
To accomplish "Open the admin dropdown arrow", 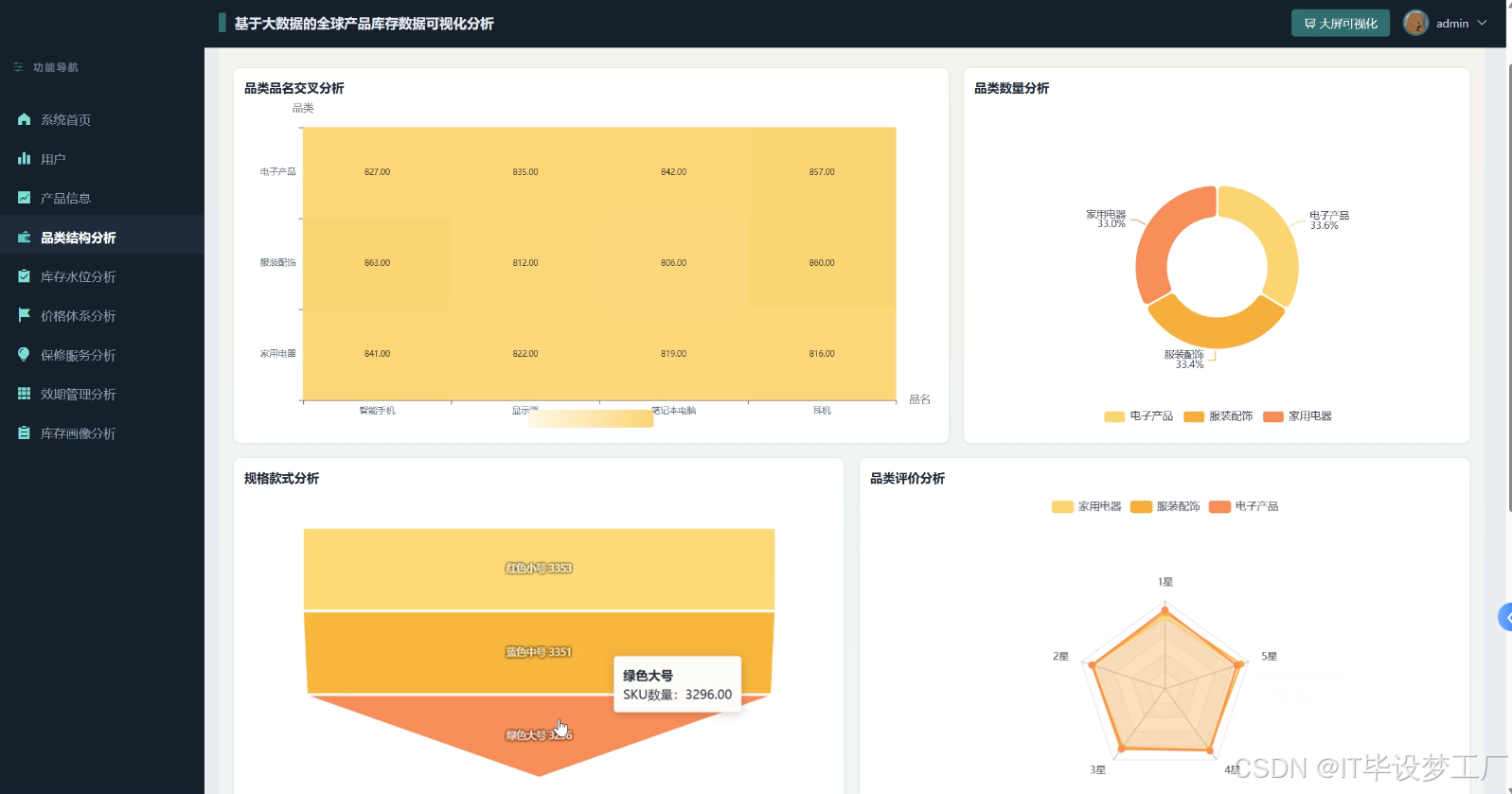I will [1482, 23].
